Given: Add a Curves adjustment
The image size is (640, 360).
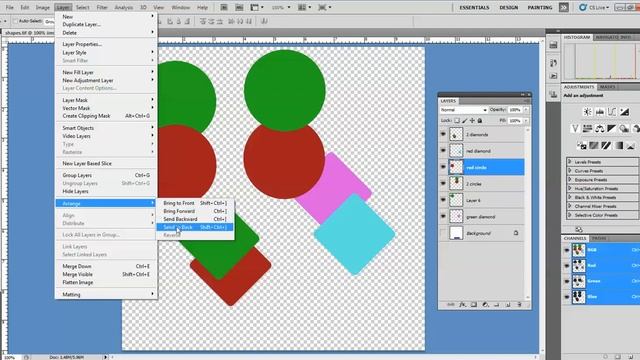Looking at the screenshot, I should pos(612,112).
